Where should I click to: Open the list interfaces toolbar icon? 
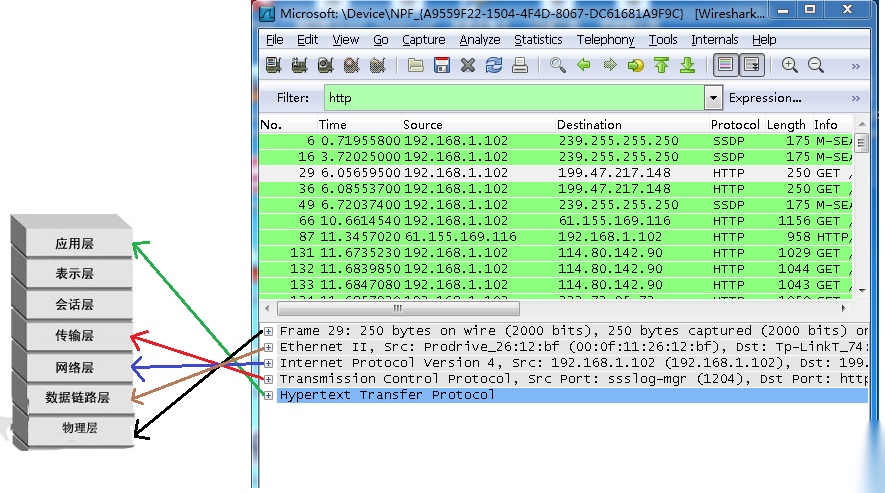[x=274, y=66]
